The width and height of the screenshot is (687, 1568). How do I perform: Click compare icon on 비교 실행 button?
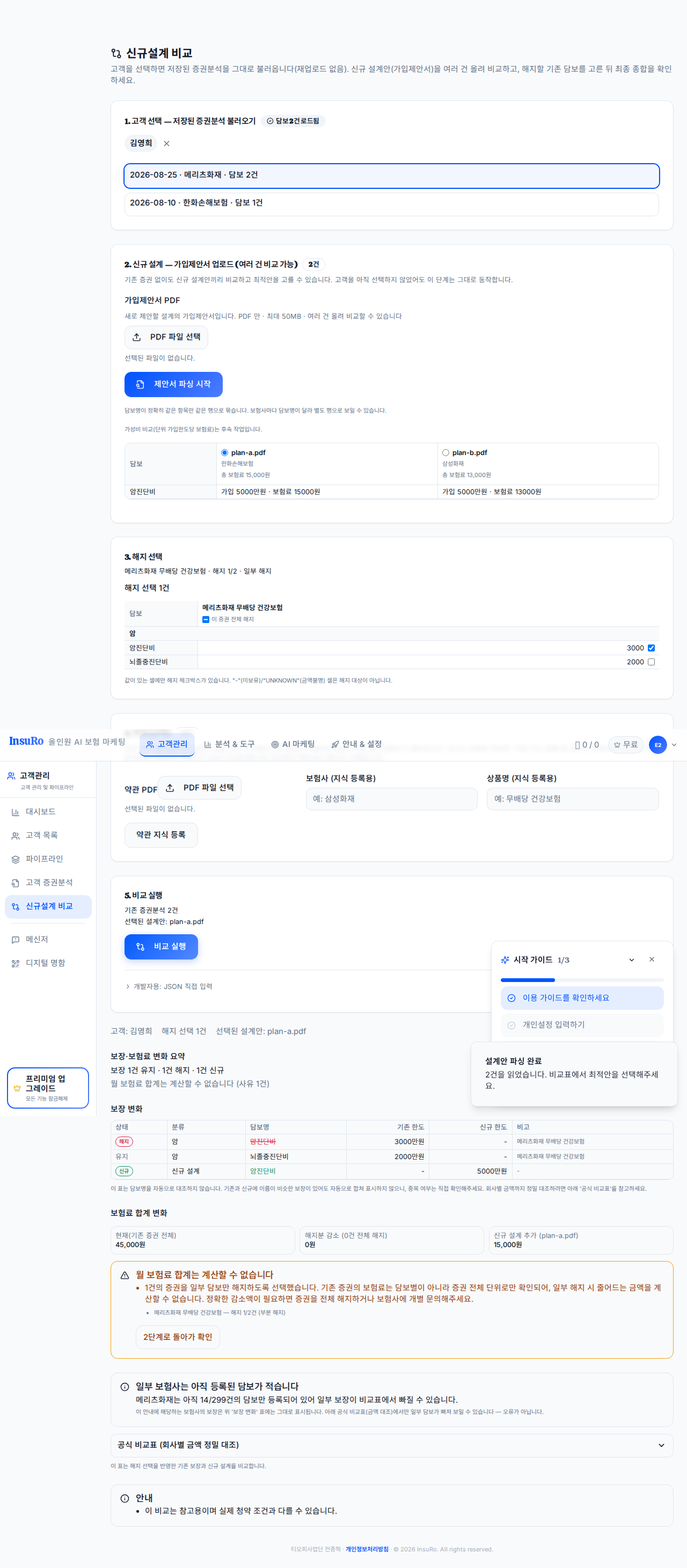140,947
